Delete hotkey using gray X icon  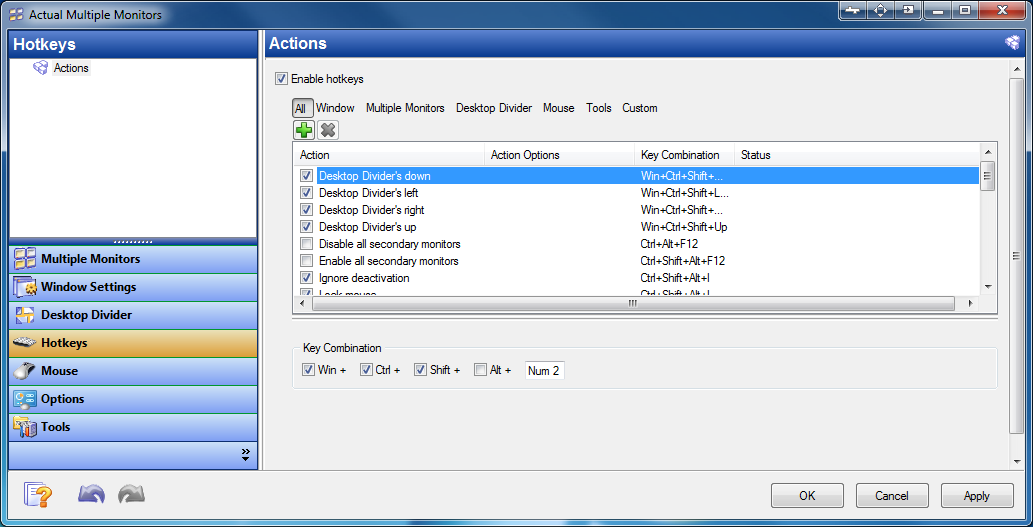click(x=327, y=130)
